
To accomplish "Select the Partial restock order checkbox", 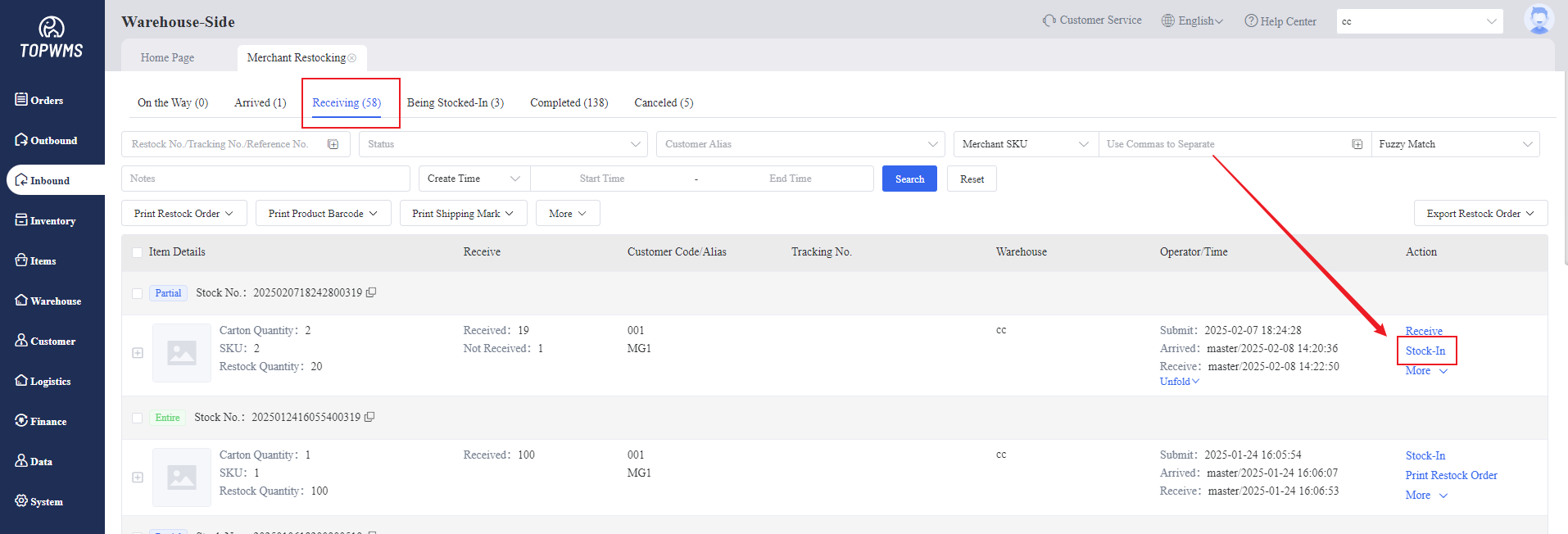I will pos(138,293).
